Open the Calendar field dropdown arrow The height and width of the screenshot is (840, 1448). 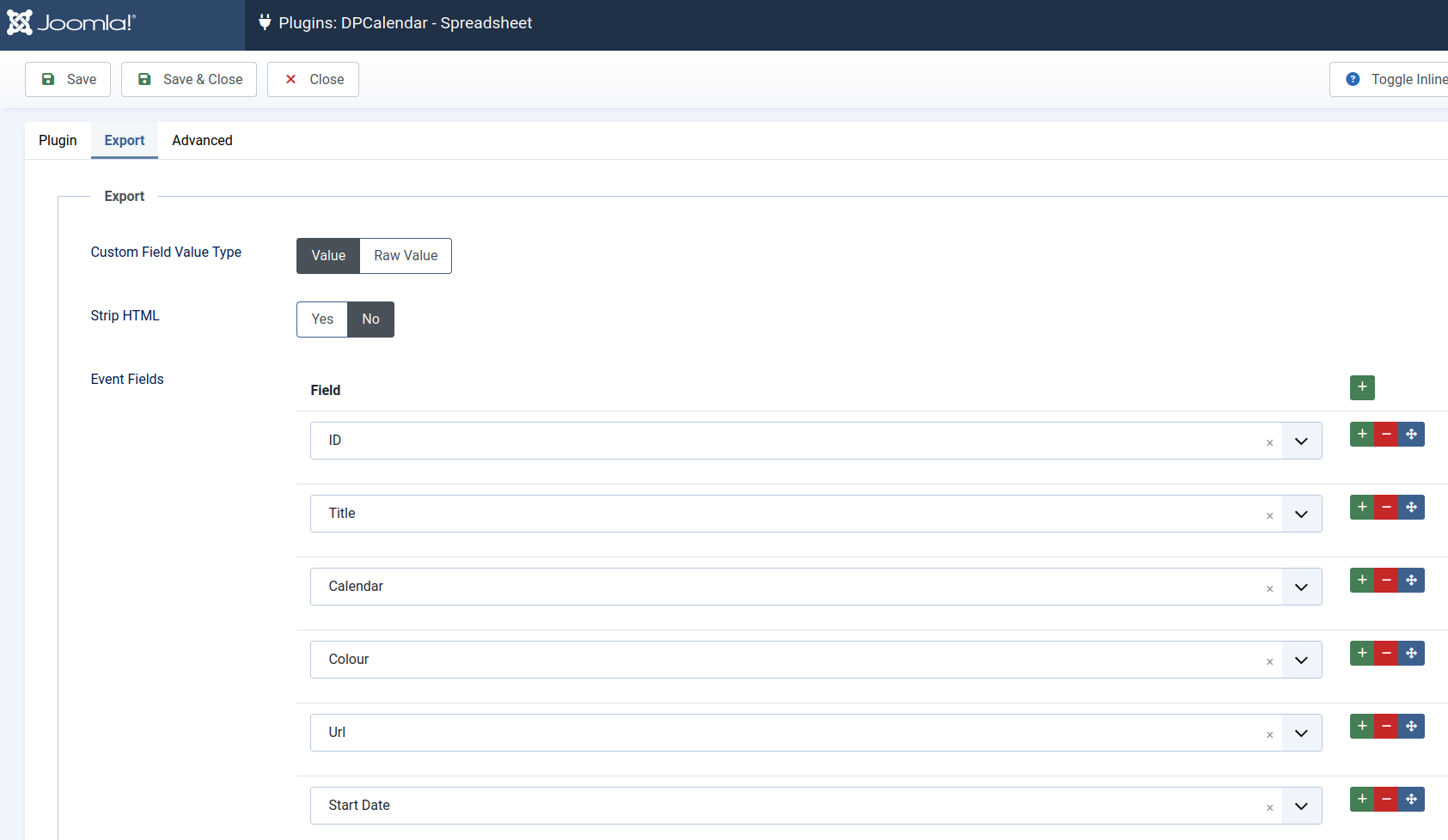[1301, 587]
